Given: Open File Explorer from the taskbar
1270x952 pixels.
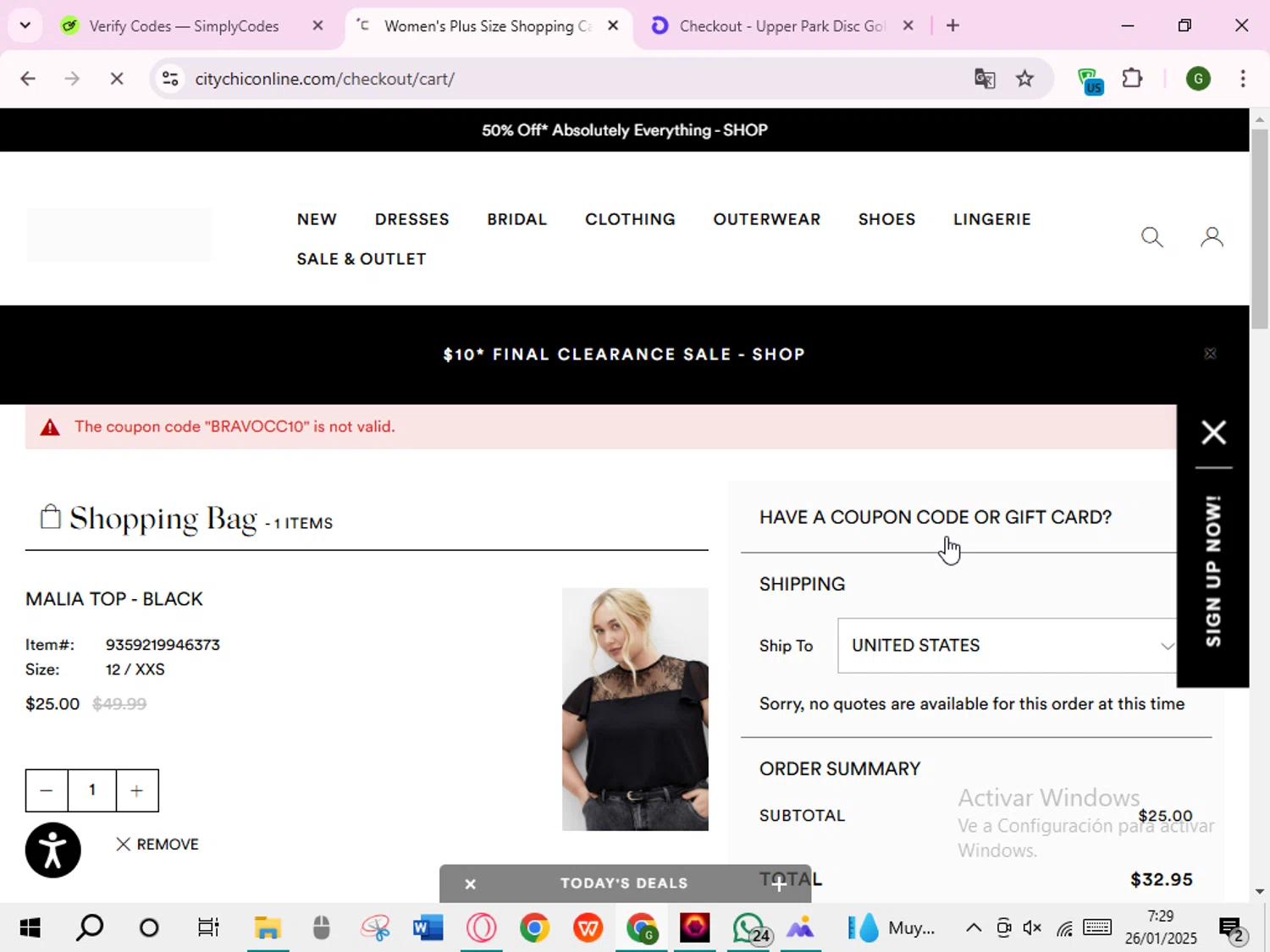Looking at the screenshot, I should pos(268,928).
